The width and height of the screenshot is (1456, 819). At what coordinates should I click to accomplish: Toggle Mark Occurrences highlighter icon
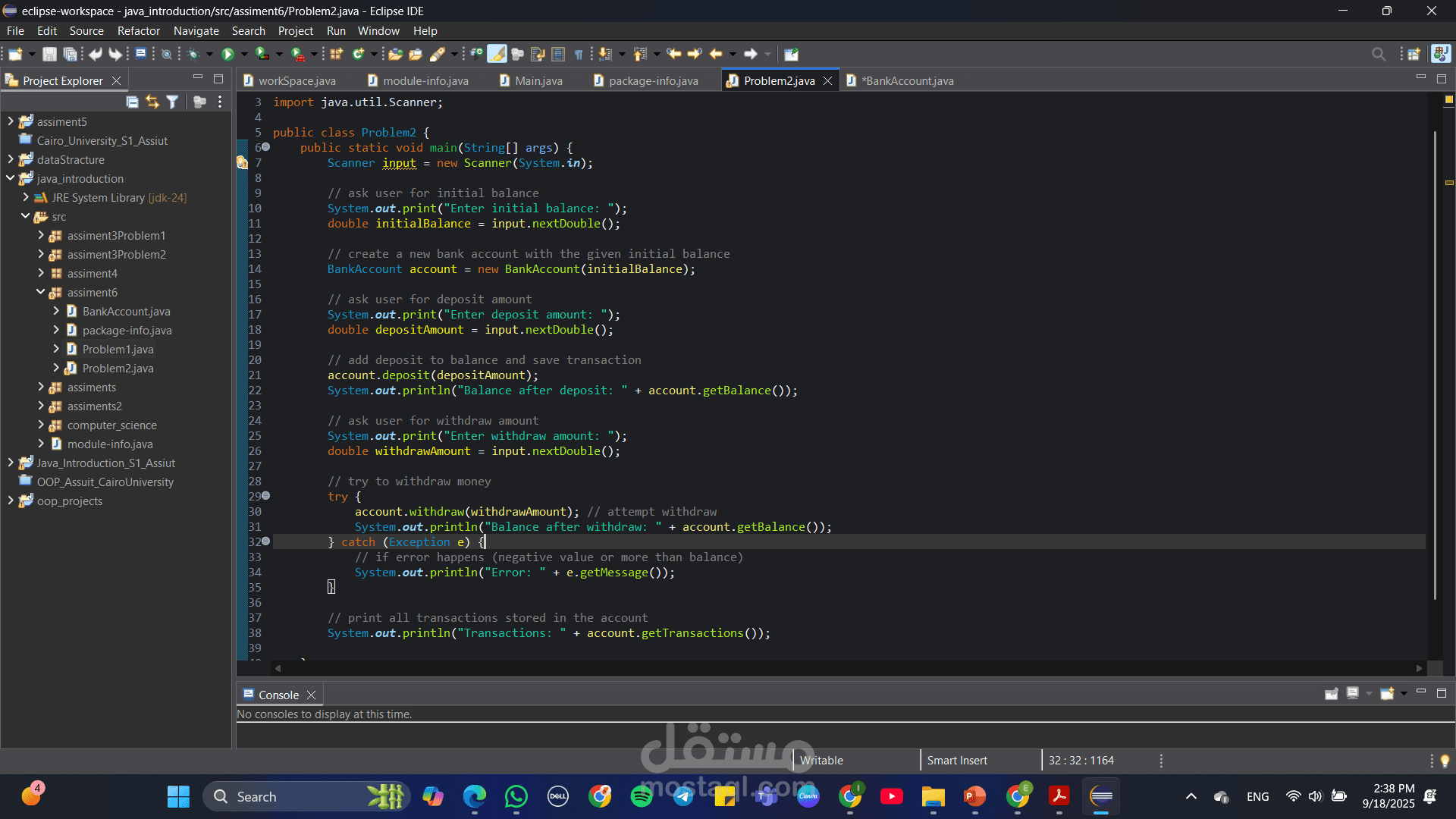497,54
